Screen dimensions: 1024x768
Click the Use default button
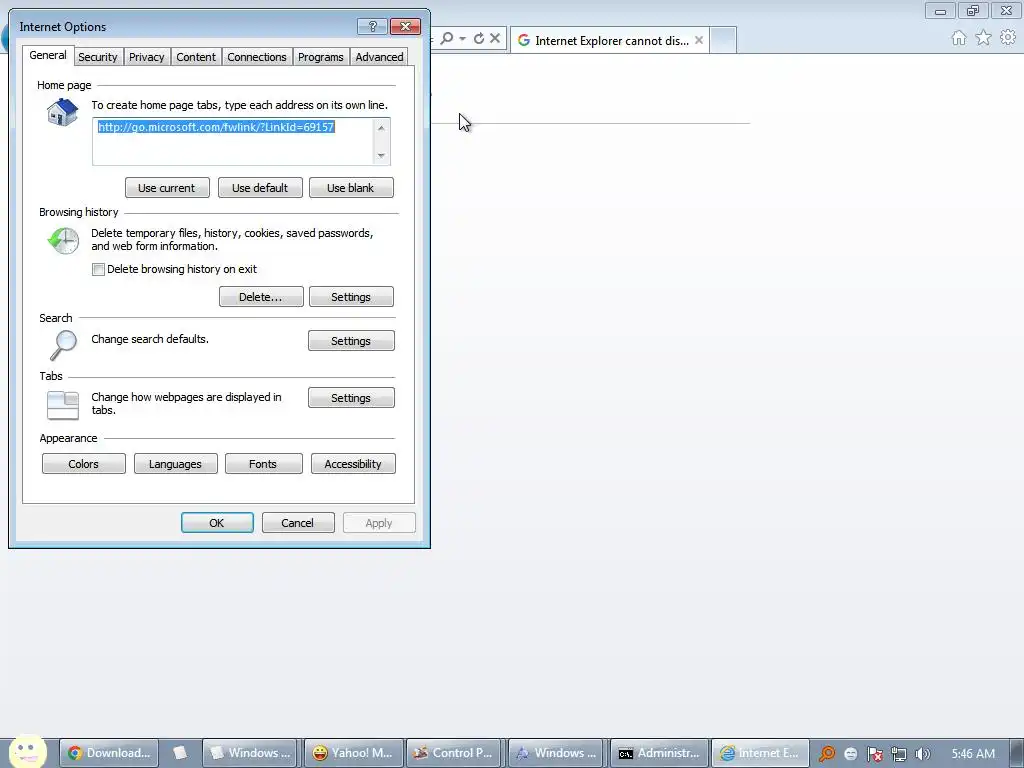[260, 187]
